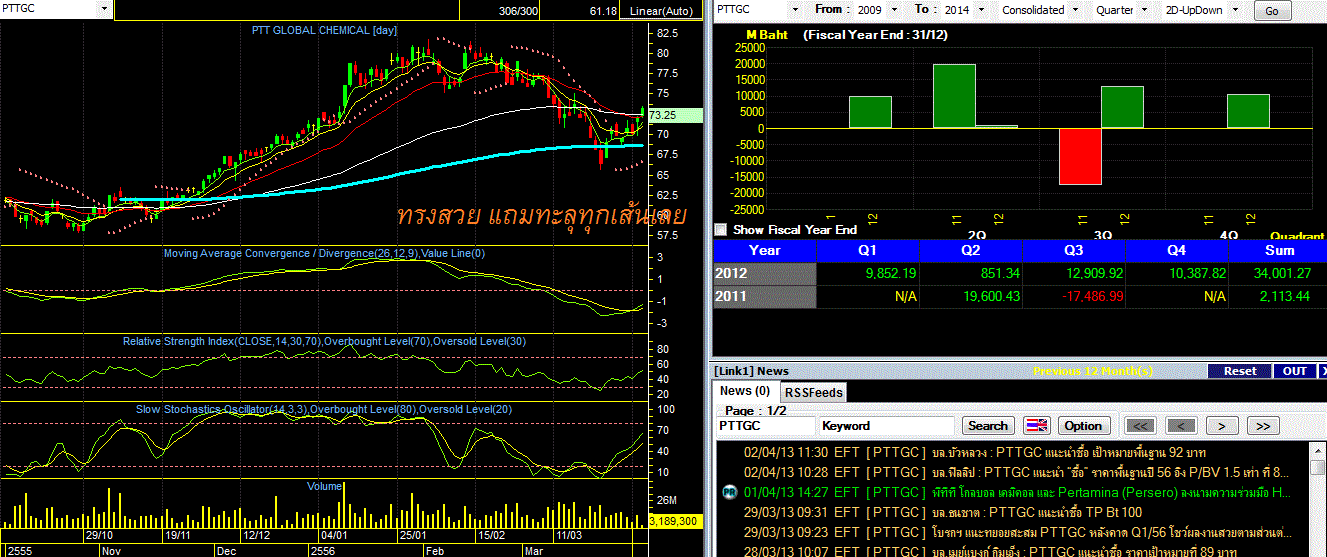This screenshot has height=557, width=1327.
Task: Open the news Option button
Action: coord(1082,425)
